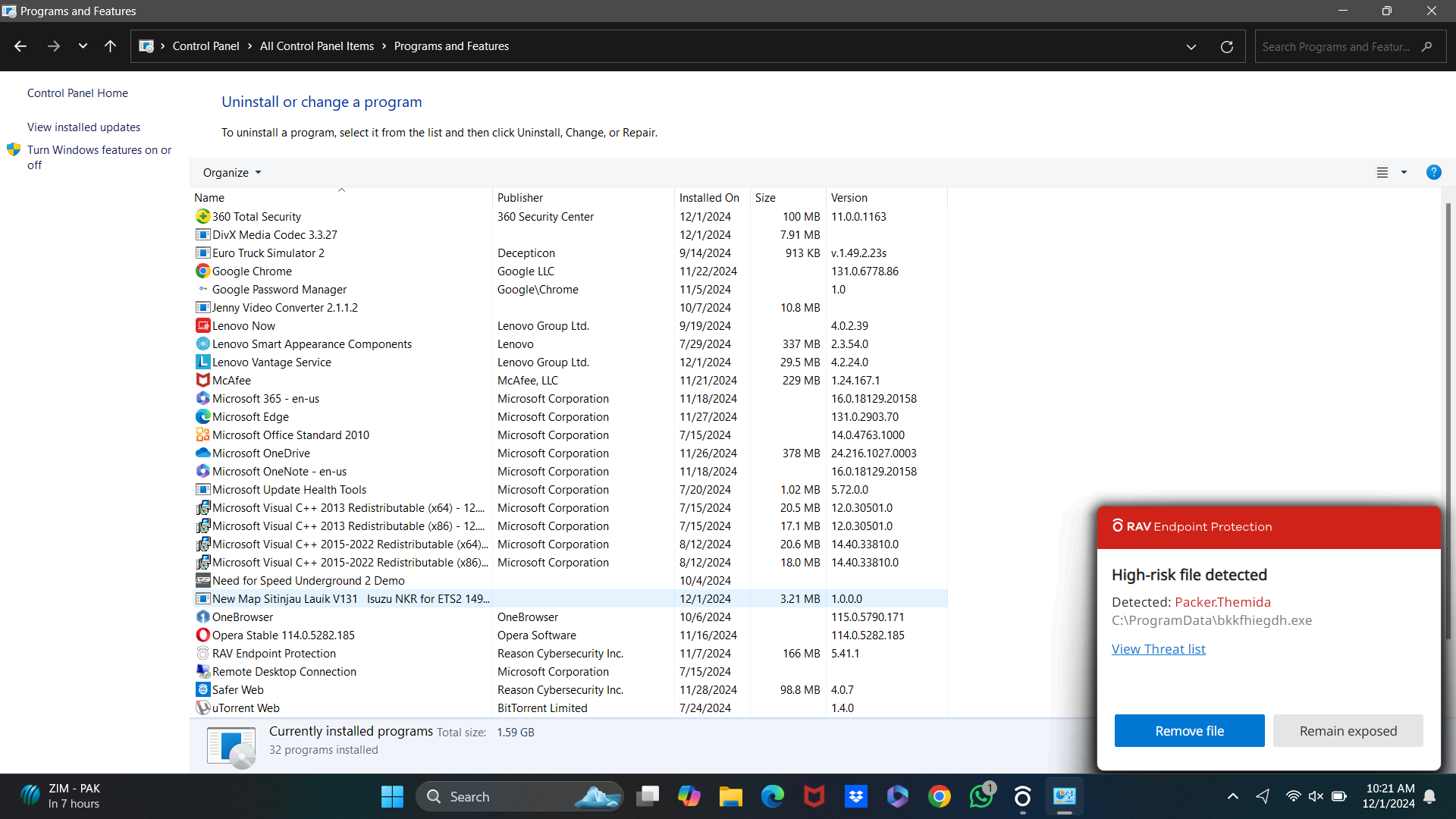Open the address bar history dropdown
The width and height of the screenshot is (1456, 819).
coord(1191,46)
